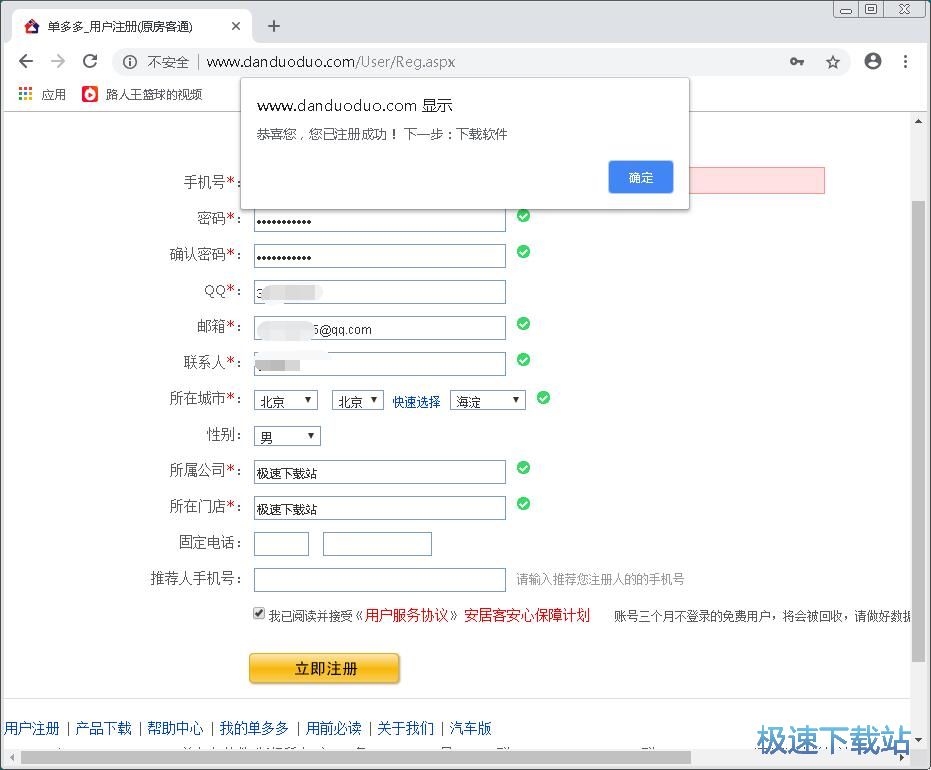The width and height of the screenshot is (931, 770).
Task: Click the browser forward arrow
Action: click(x=58, y=61)
